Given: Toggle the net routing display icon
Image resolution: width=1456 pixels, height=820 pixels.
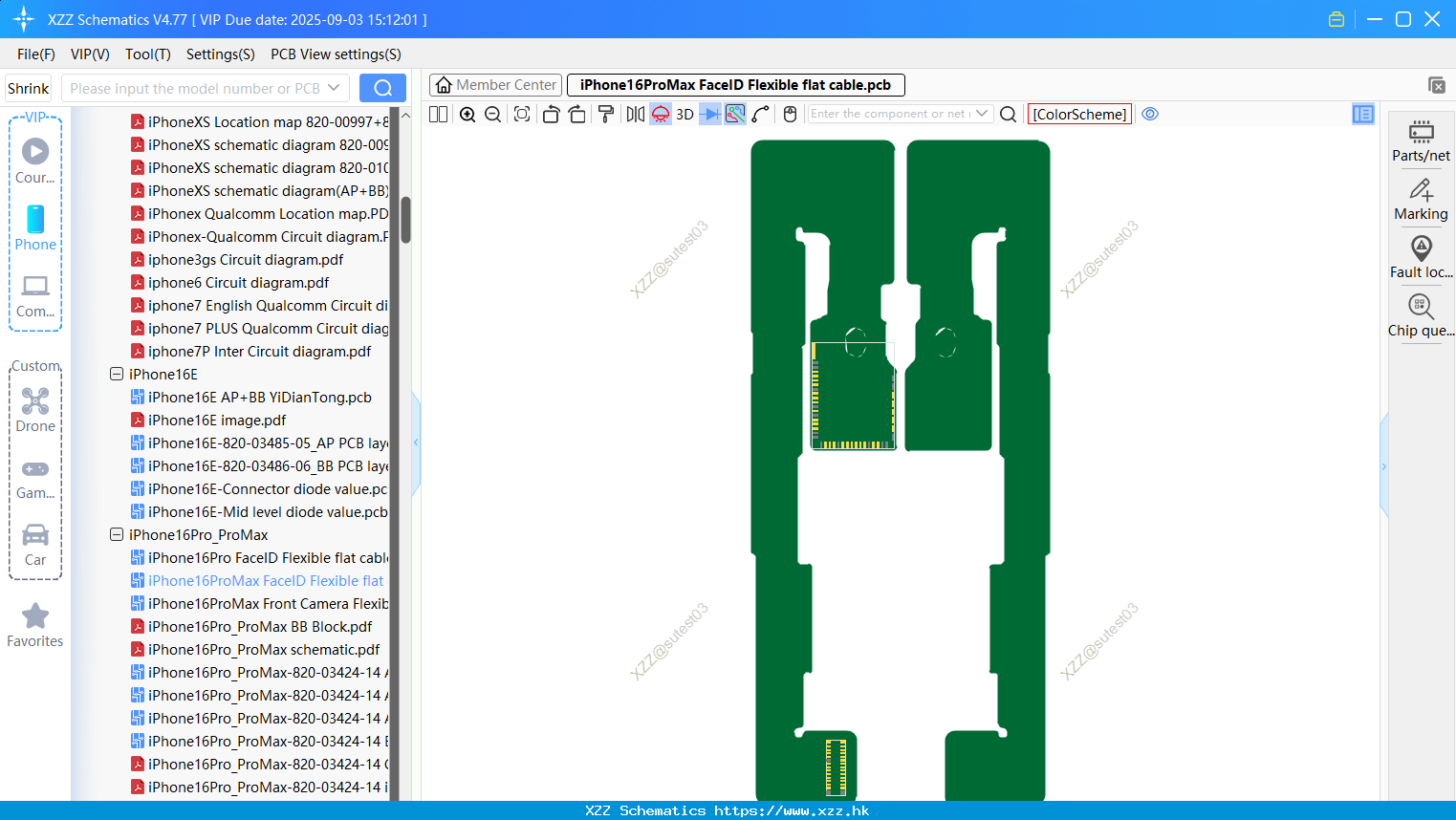Looking at the screenshot, I should point(735,114).
